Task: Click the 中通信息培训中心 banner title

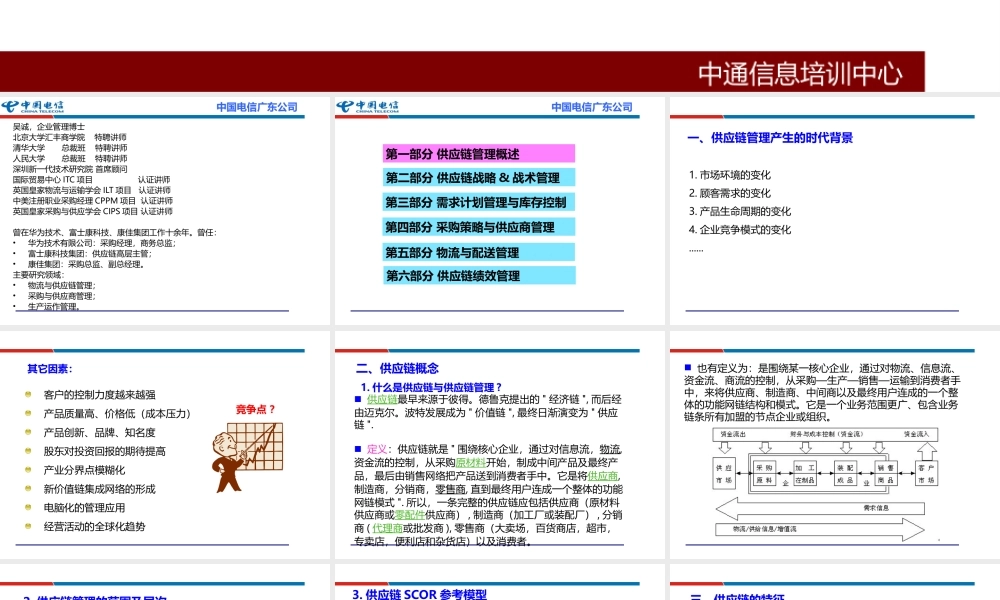Action: (800, 74)
